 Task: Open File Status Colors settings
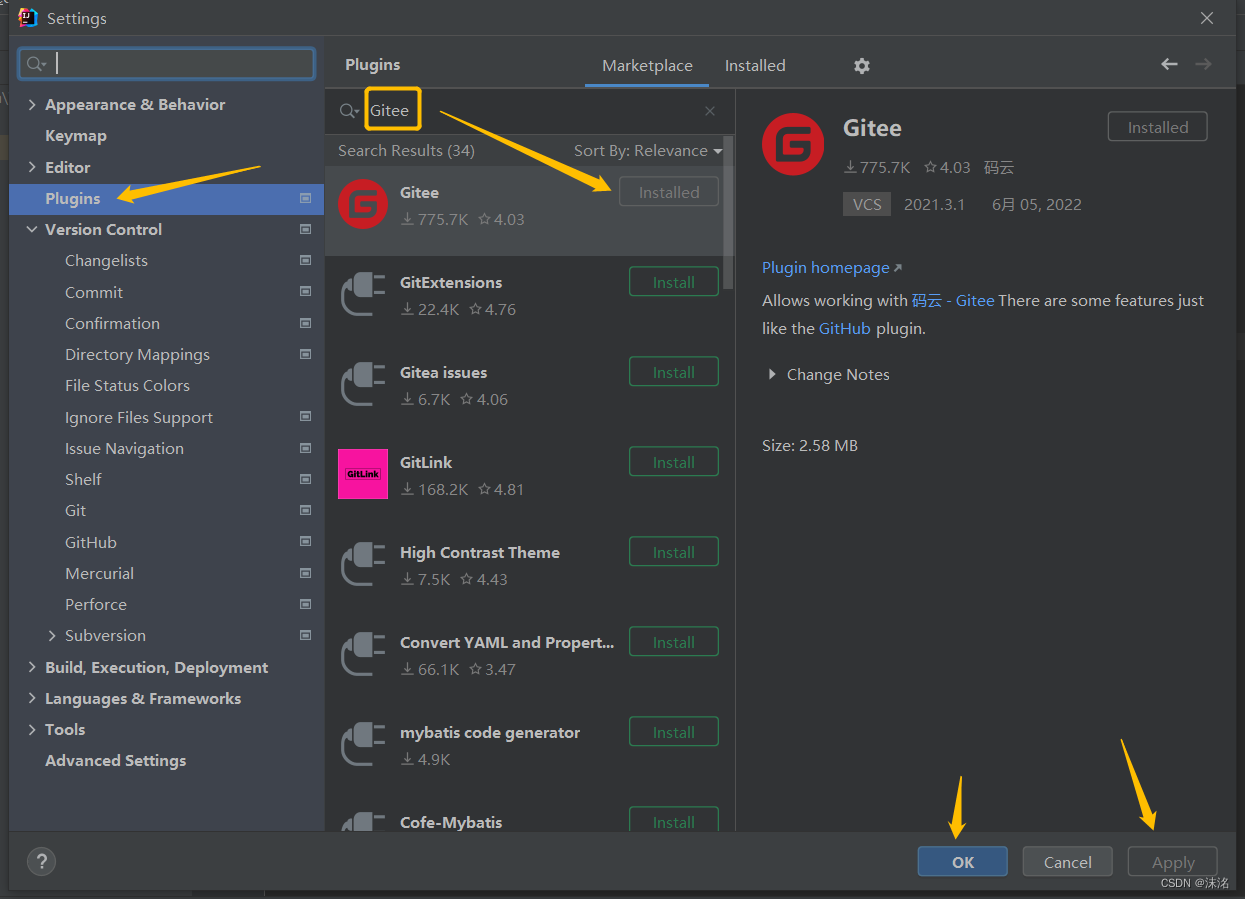pyautogui.click(x=127, y=385)
